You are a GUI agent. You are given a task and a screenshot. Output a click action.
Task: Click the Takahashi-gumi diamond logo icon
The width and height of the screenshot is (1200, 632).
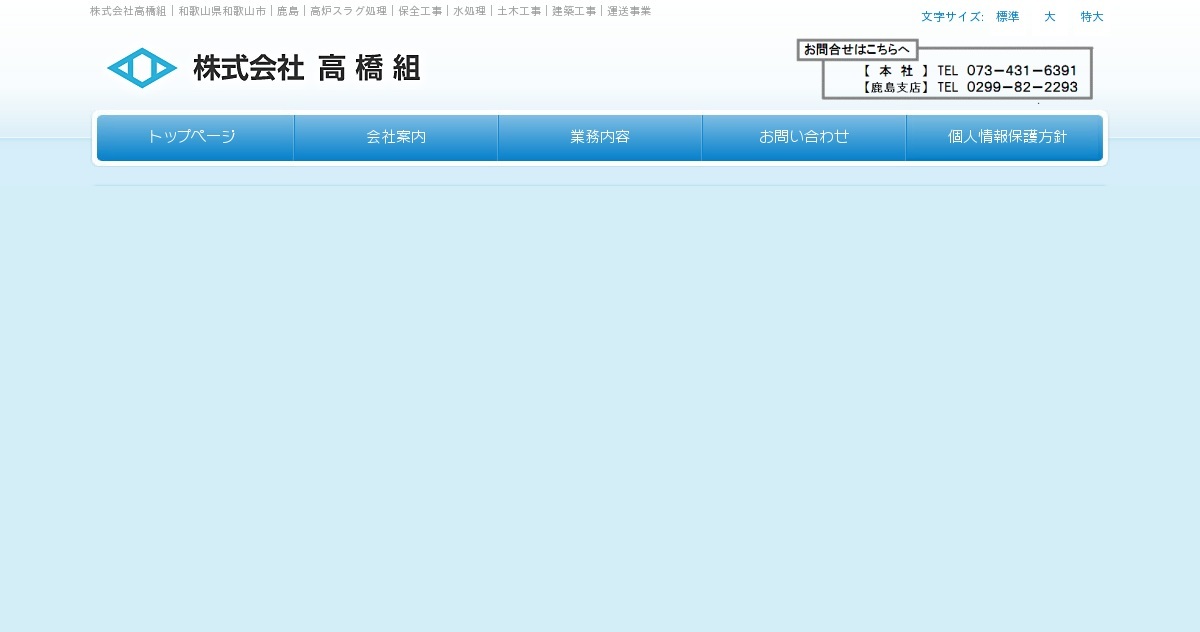142,68
